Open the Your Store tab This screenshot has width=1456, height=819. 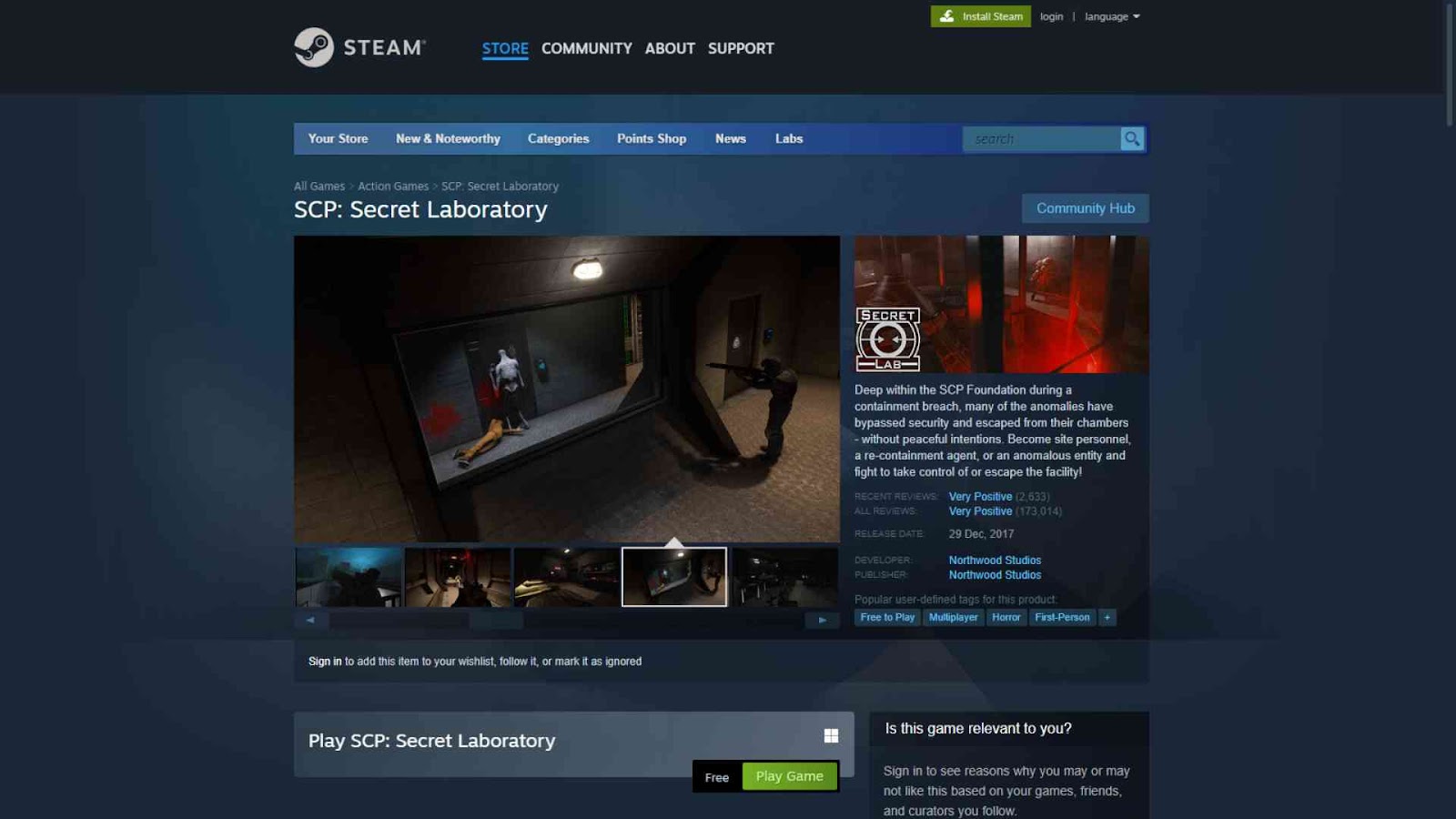tap(338, 138)
